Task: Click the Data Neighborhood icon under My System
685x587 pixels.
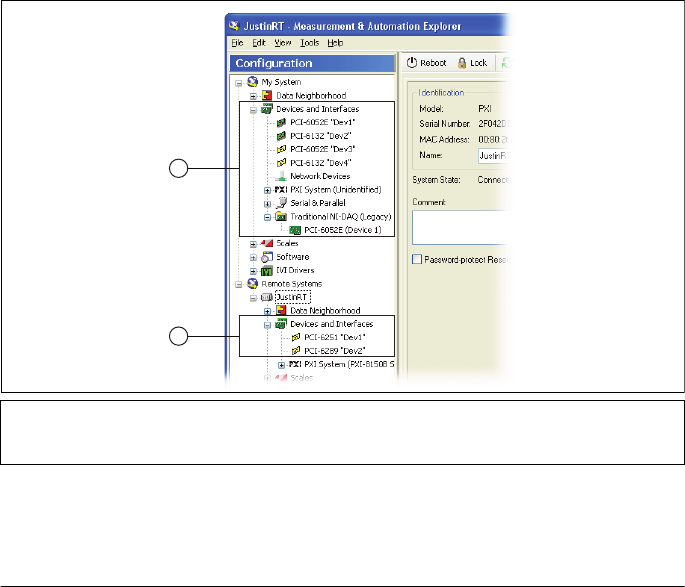Action: (x=267, y=95)
